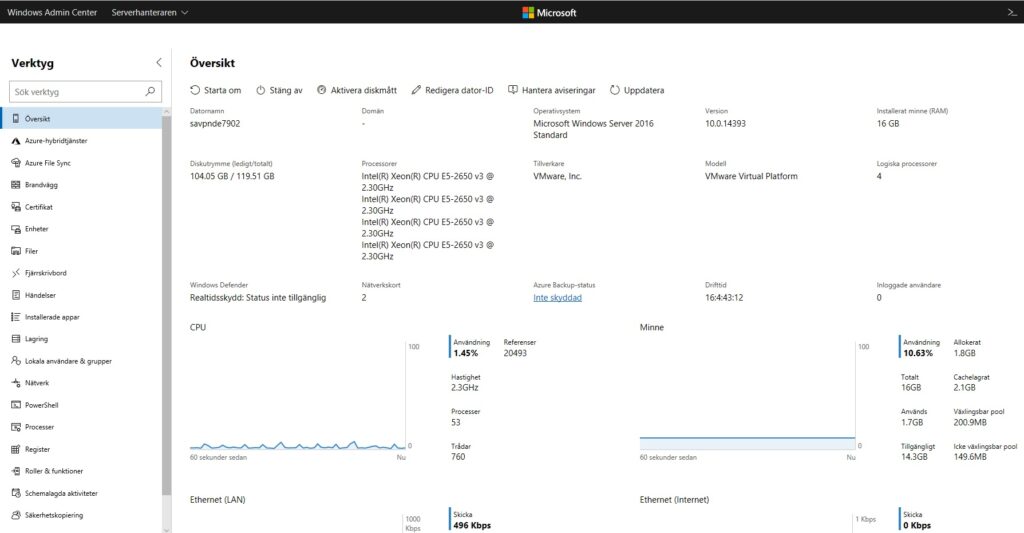Screen dimensions: 1024x533
Task: Select the Azure File Sync icon
Action: pyautogui.click(x=16, y=163)
